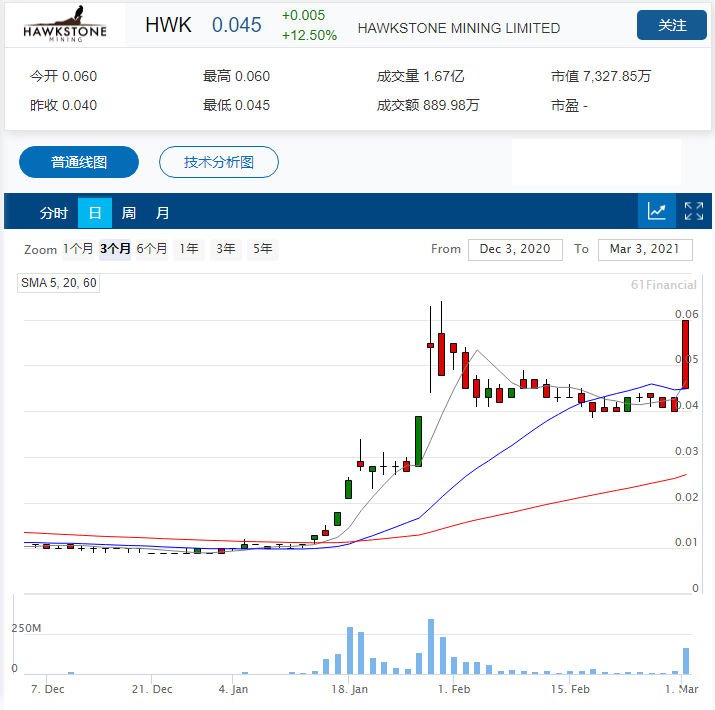Screen dimensions: 715x710
Task: Click the HAWKSTONE MINING LIMITED name
Action: 459,28
